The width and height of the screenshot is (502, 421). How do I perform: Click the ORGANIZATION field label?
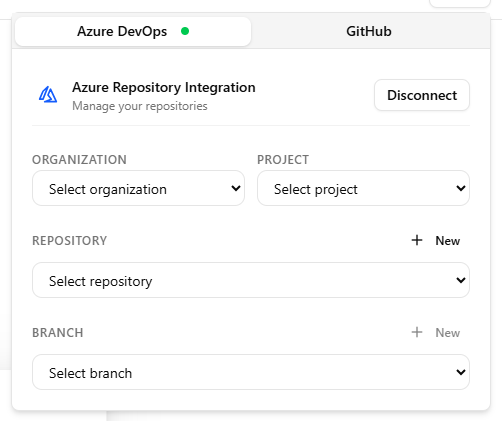79,160
